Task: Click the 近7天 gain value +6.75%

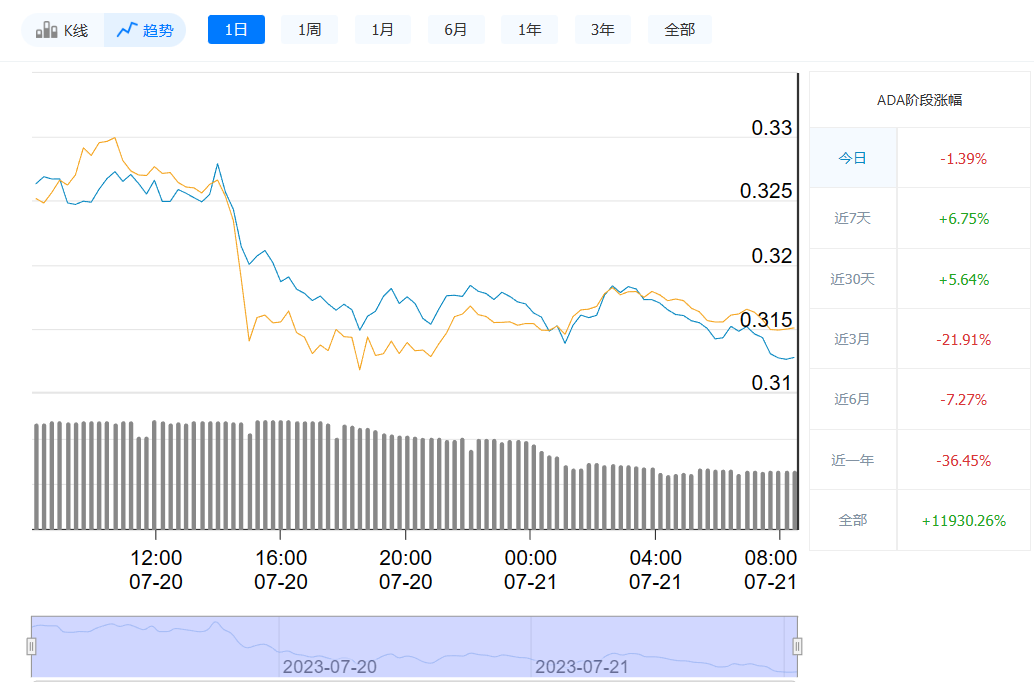Action: pos(962,218)
